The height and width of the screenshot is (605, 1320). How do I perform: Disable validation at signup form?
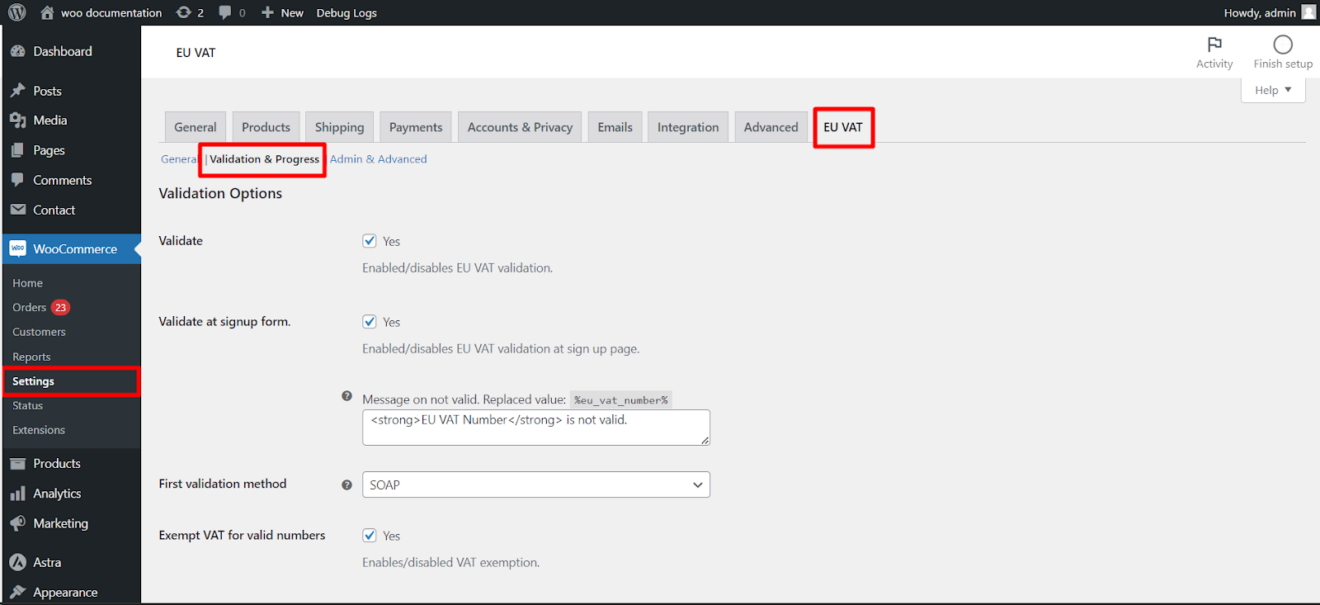(x=370, y=321)
